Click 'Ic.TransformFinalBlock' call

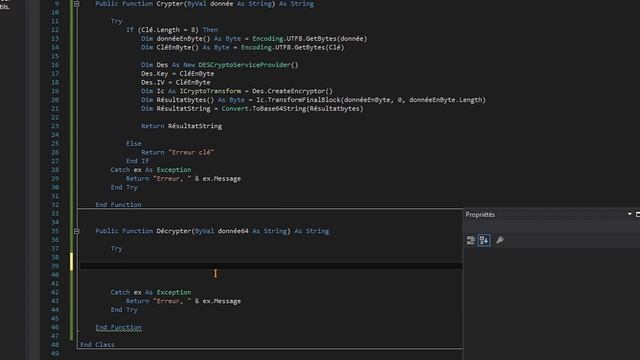click(298, 100)
